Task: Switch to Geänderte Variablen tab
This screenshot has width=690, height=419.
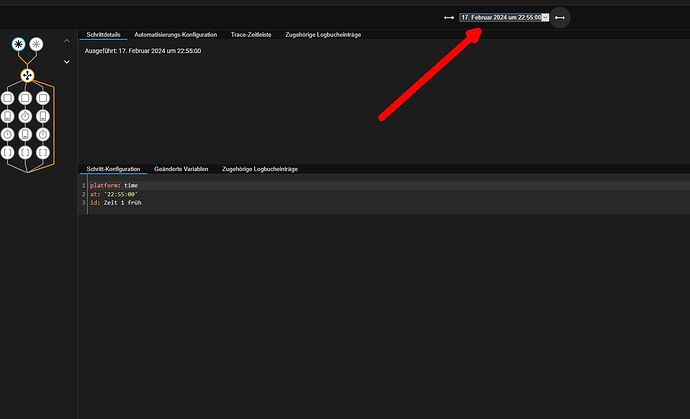Action: (181, 169)
